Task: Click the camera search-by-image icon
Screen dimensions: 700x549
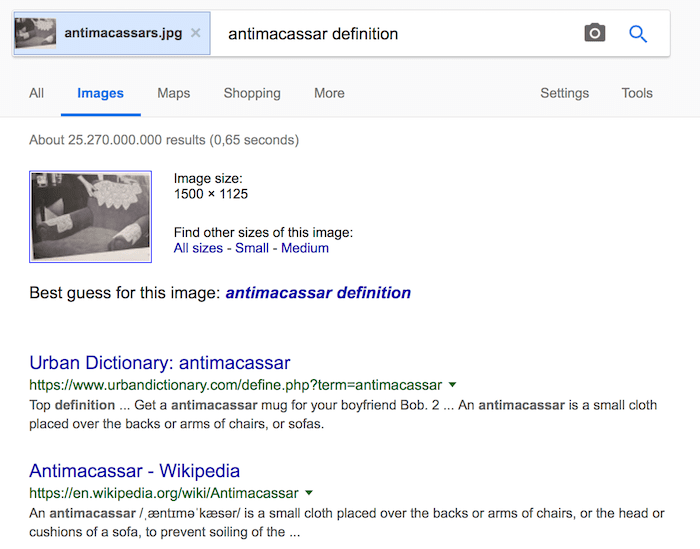Action: pyautogui.click(x=595, y=33)
